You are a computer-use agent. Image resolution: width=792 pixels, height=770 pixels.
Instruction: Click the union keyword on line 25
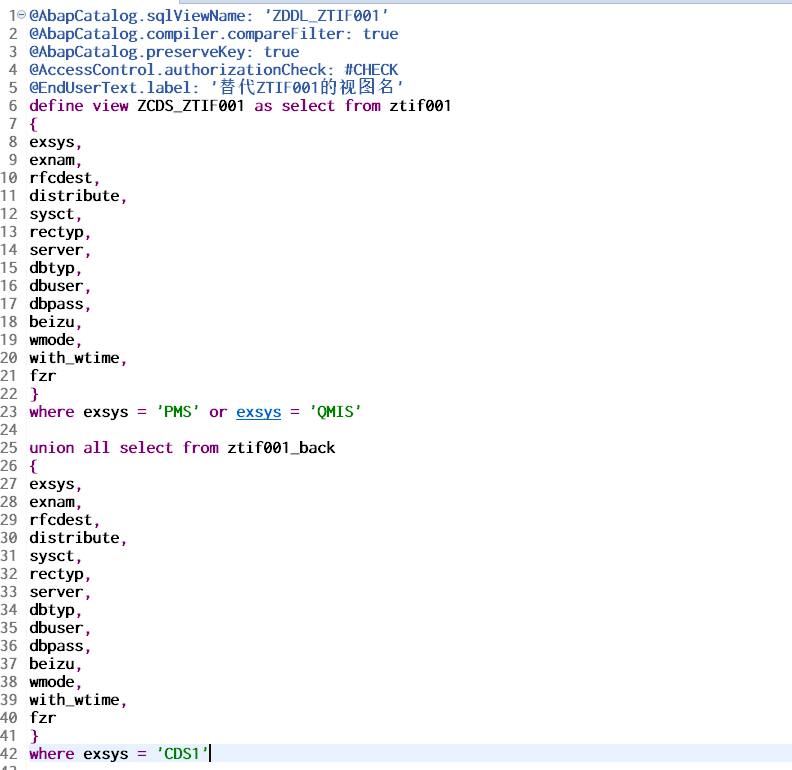52,448
